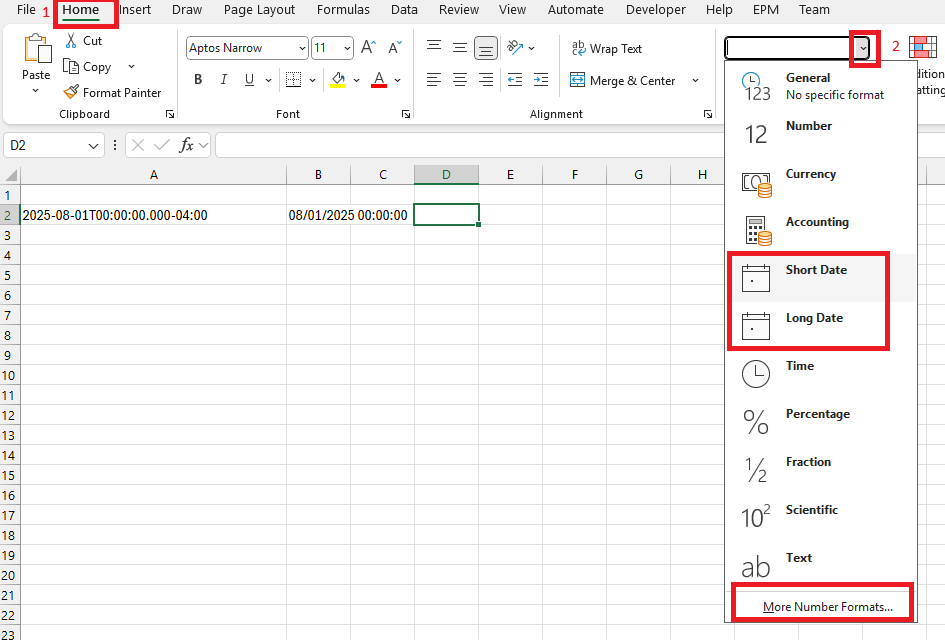Expand orientation dropdown arrow
The image size is (945, 640).
click(x=531, y=48)
